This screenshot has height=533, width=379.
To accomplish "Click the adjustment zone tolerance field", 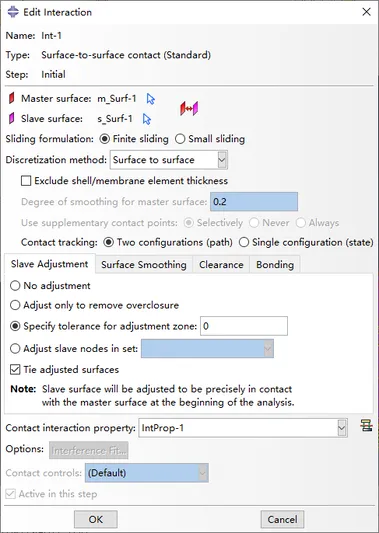I will [x=244, y=326].
